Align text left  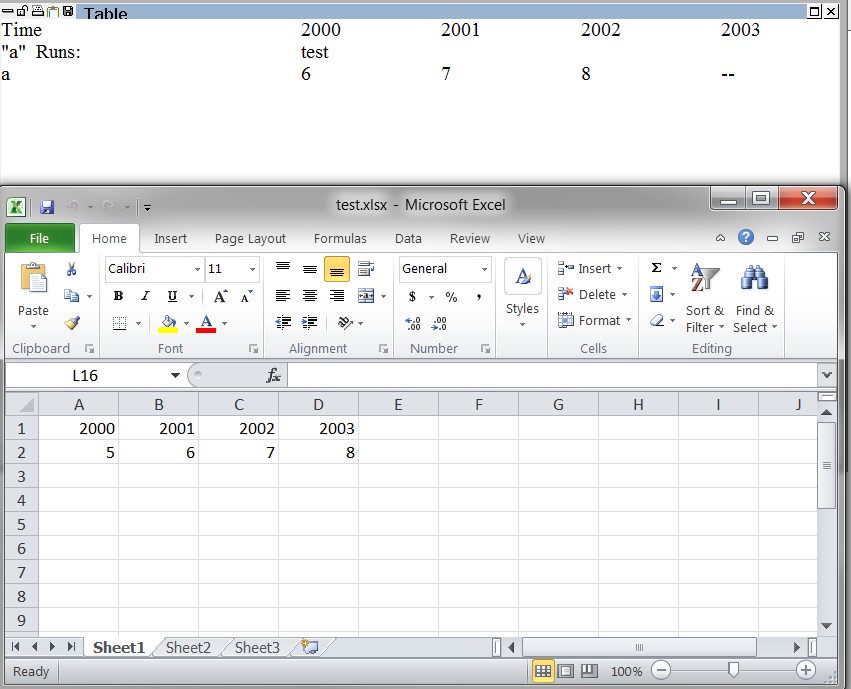pos(283,296)
